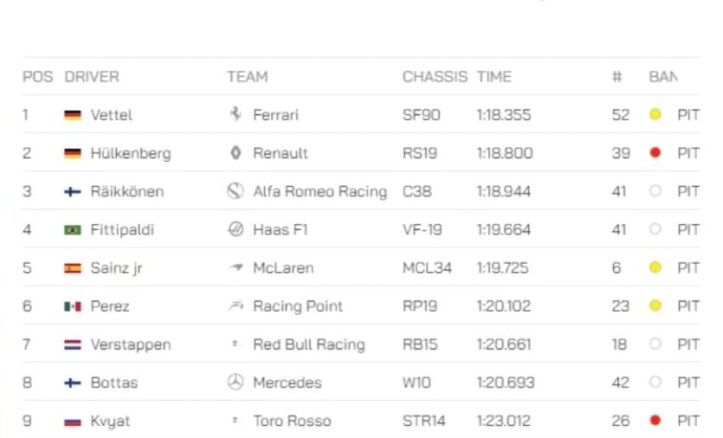Screen dimensions: 723x438
Task: Click the Alfa Romeo Racing logo icon
Action: click(x=236, y=191)
